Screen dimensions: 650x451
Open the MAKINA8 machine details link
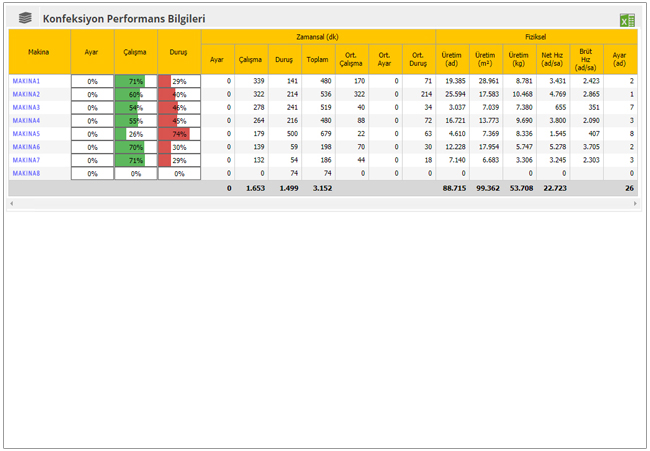pyautogui.click(x=26, y=173)
